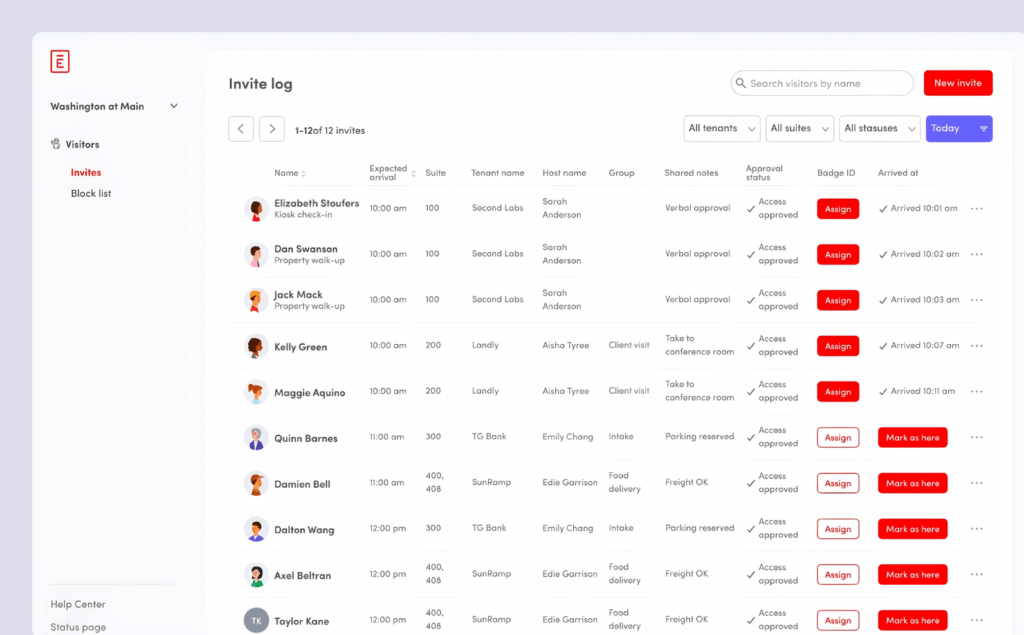Click the Search visitors by name field
Image resolution: width=1024 pixels, height=635 pixels.
[x=822, y=84]
